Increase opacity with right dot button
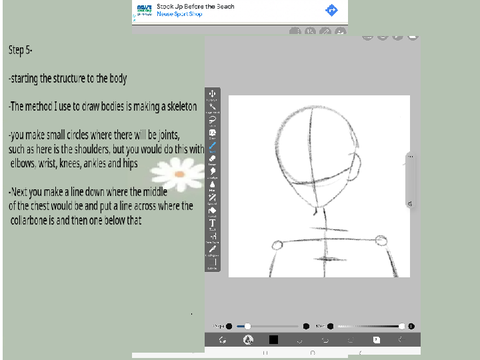 tap(411, 326)
